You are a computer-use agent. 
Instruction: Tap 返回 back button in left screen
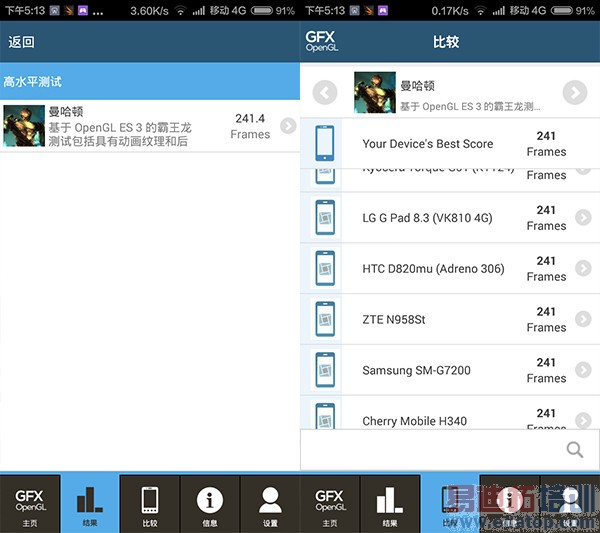21,42
